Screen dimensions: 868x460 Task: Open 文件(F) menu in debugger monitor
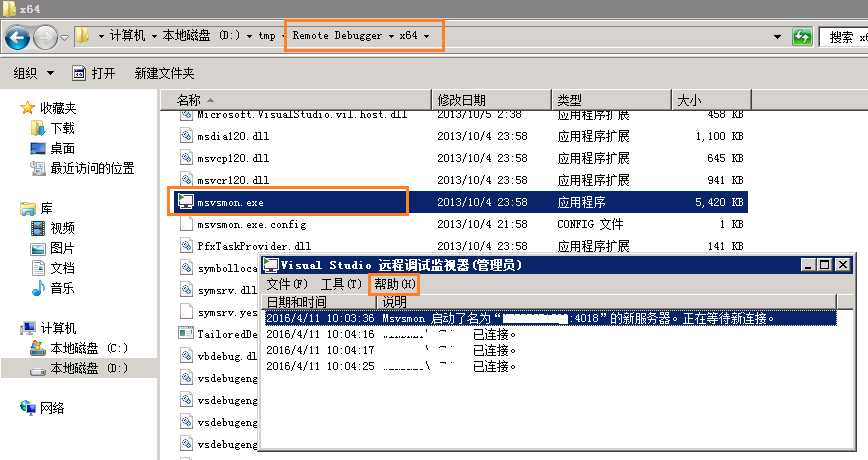tap(287, 284)
